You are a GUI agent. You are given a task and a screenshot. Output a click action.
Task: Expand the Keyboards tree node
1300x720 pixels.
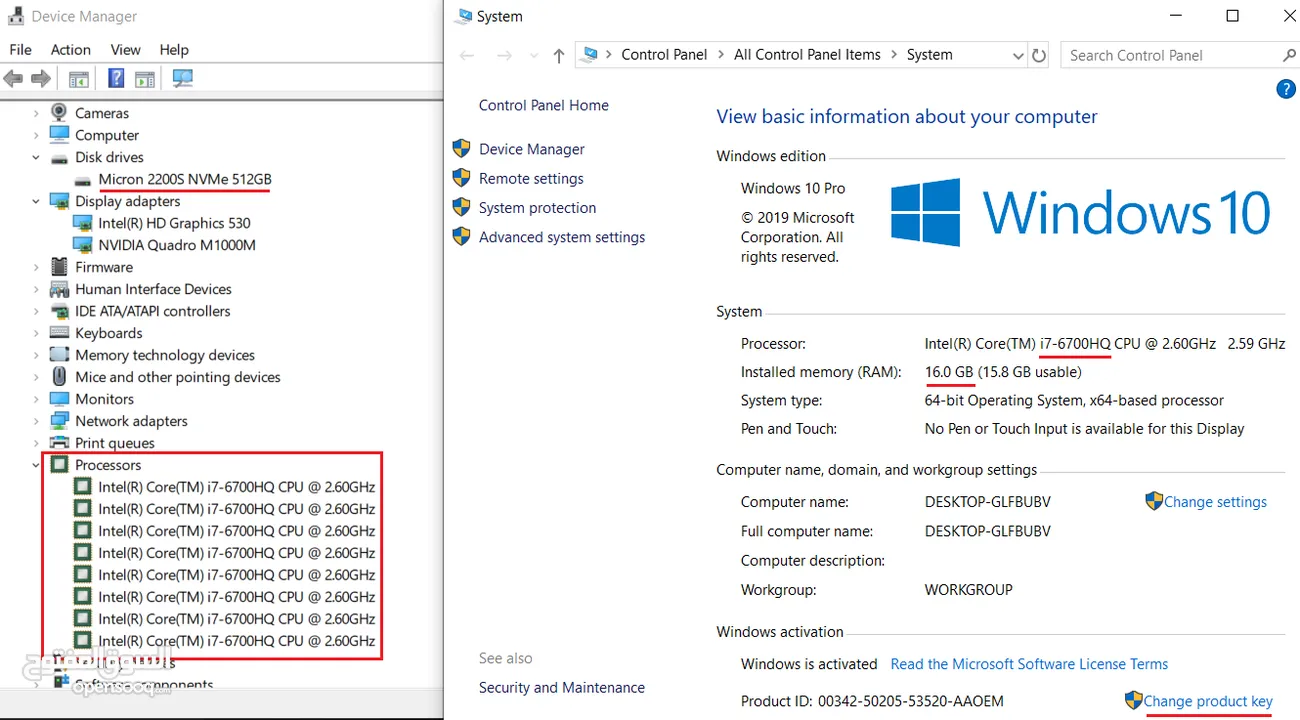(x=36, y=333)
